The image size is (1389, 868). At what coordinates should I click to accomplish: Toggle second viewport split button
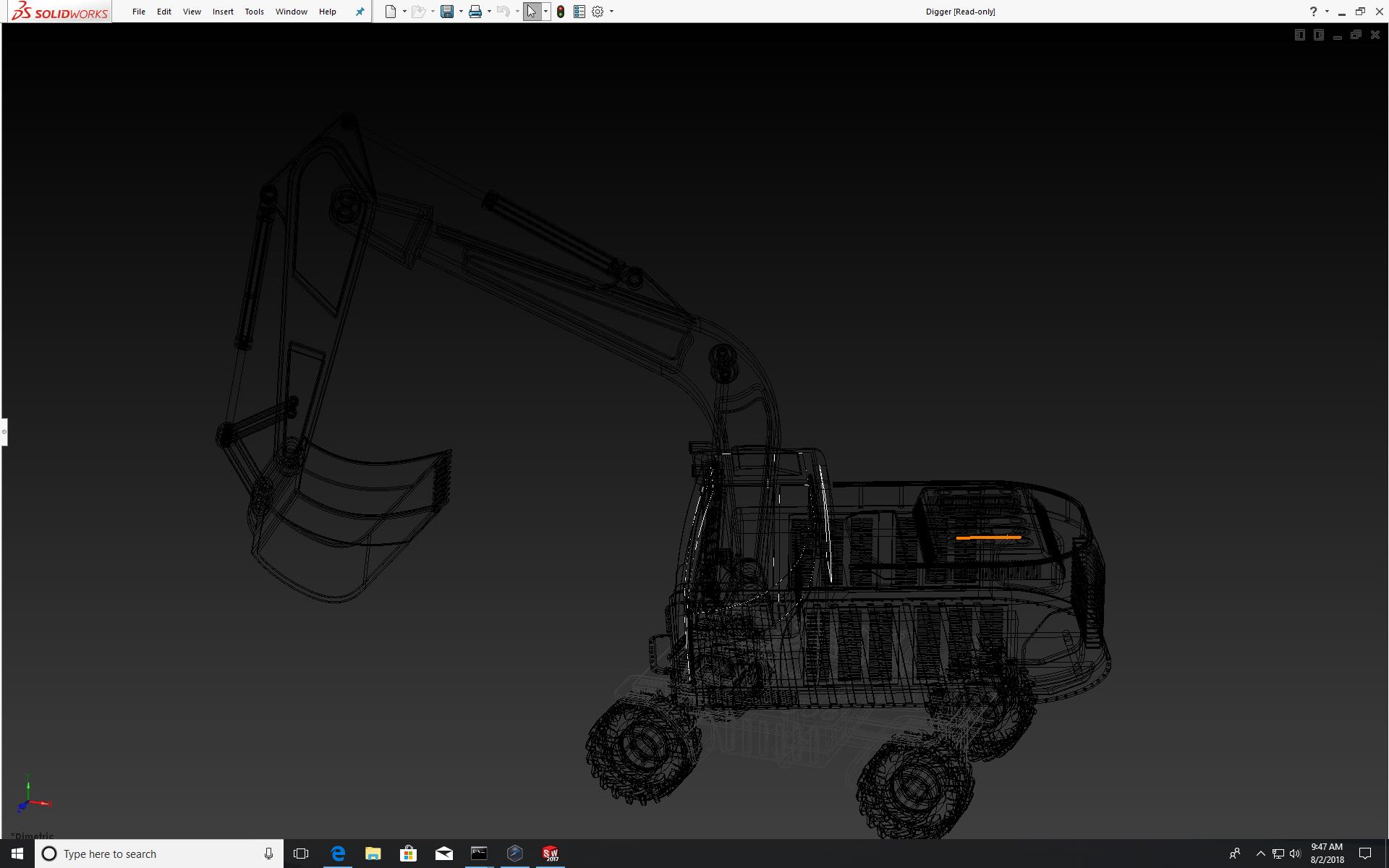pos(1318,35)
